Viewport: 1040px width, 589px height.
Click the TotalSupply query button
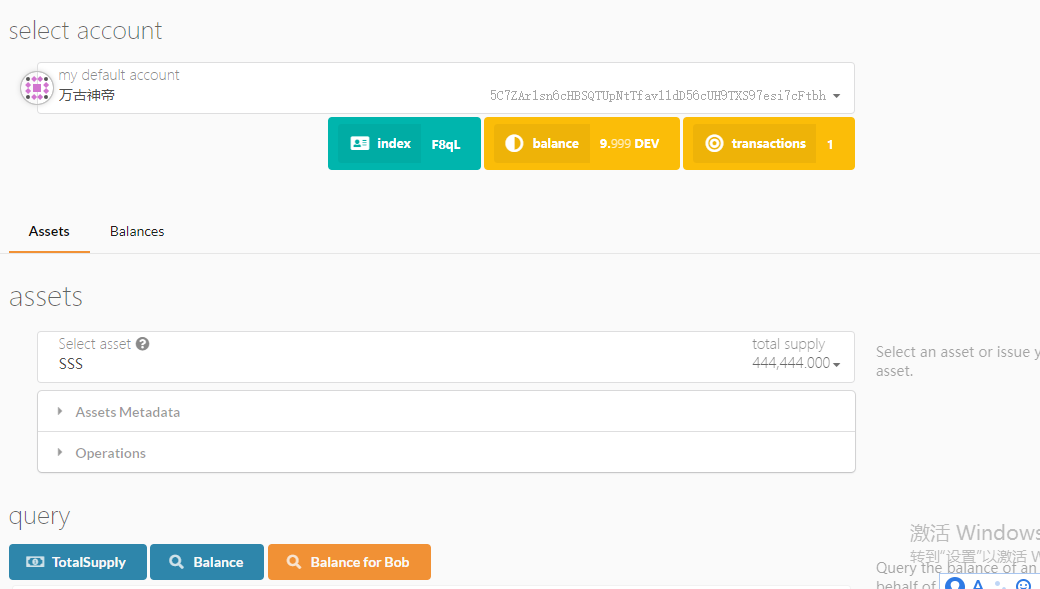point(78,562)
